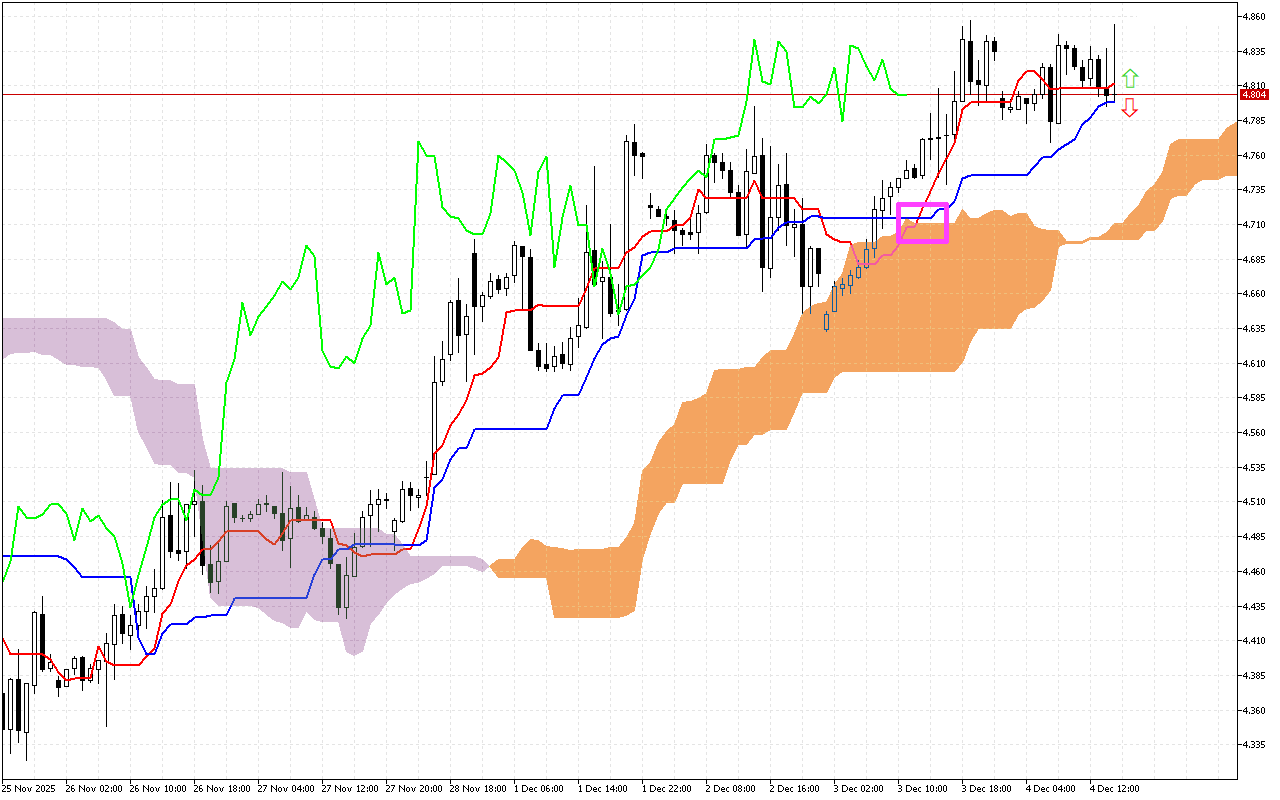This screenshot has width=1280, height=800.
Task: Click the 4.335 price axis label
Action: click(x=1254, y=745)
